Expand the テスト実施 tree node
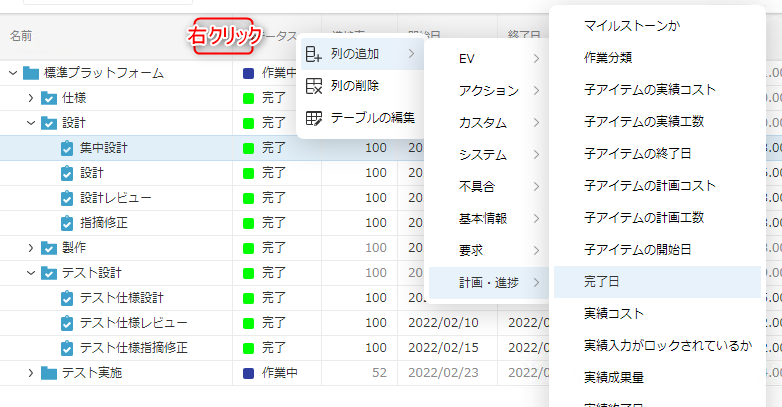The height and width of the screenshot is (407, 782). click(x=31, y=373)
